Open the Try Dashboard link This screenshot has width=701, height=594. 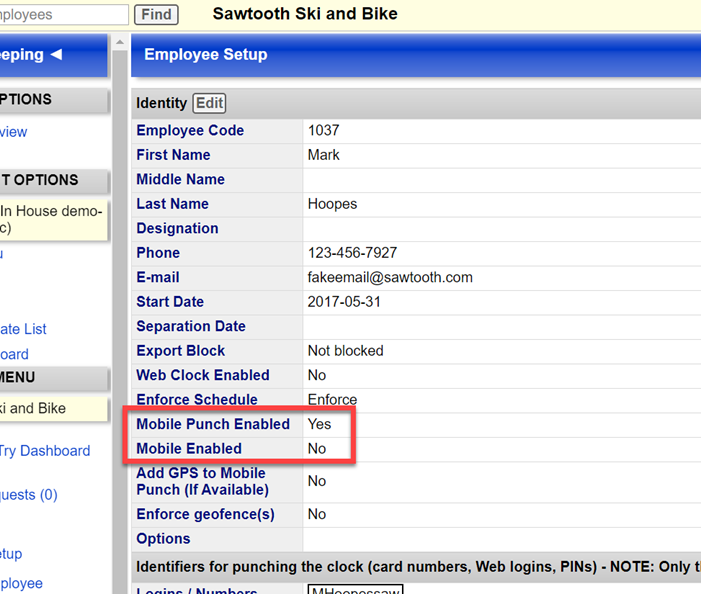coord(45,451)
